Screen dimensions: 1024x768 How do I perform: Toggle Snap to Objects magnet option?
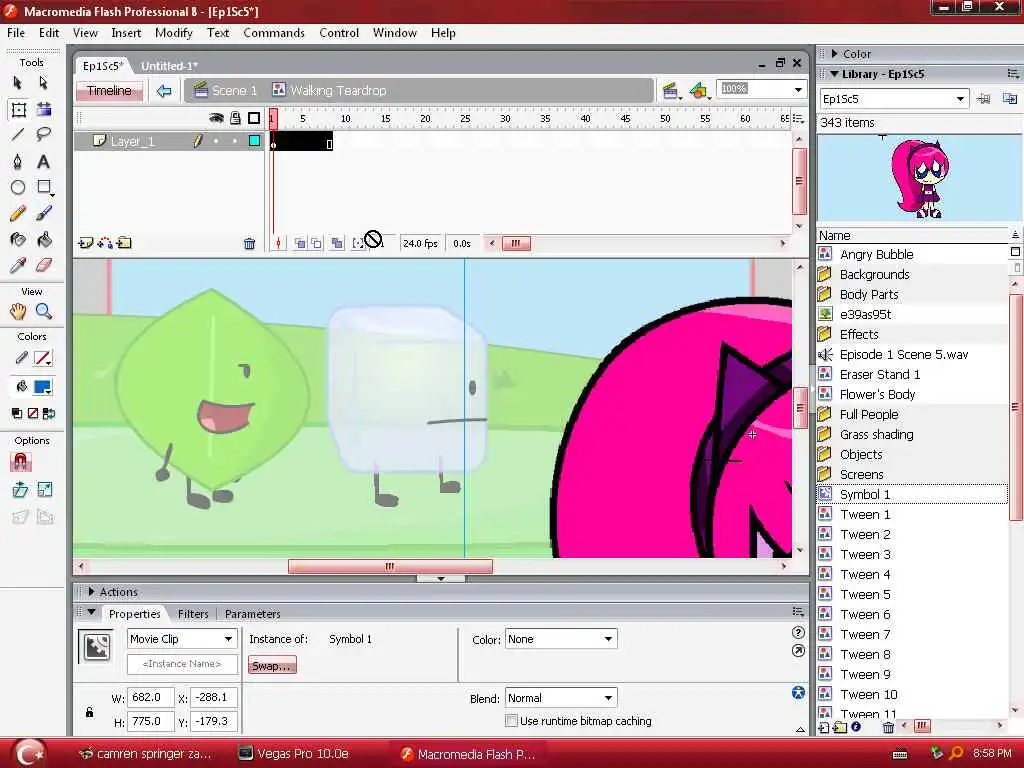click(x=21, y=462)
